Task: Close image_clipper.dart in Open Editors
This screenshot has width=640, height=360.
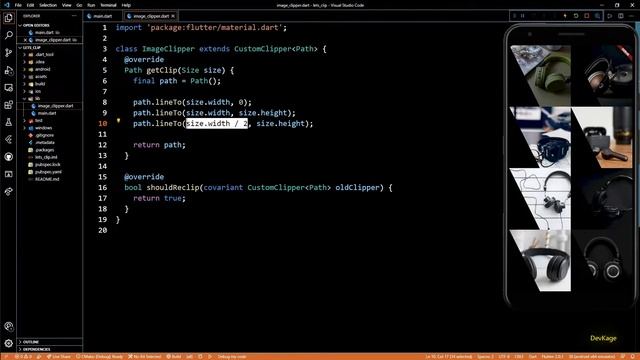Action: tap(25, 40)
